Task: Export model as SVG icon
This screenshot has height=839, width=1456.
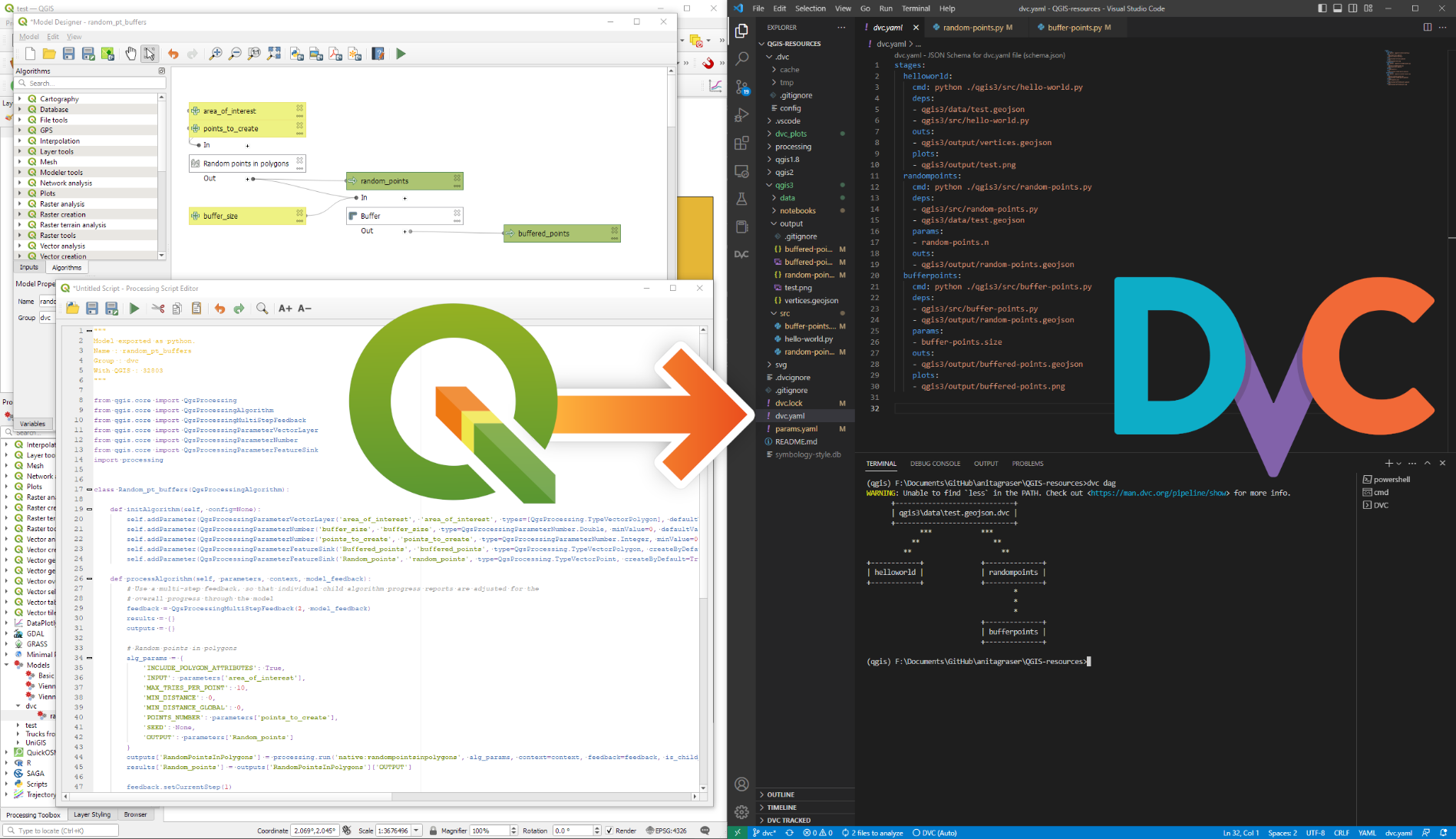Action: [x=355, y=54]
